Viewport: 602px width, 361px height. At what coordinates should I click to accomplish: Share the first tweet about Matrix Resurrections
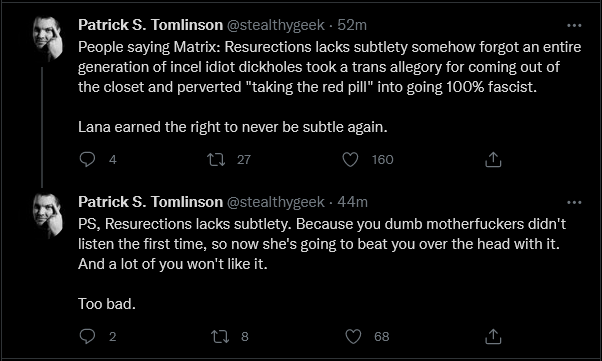coord(493,159)
